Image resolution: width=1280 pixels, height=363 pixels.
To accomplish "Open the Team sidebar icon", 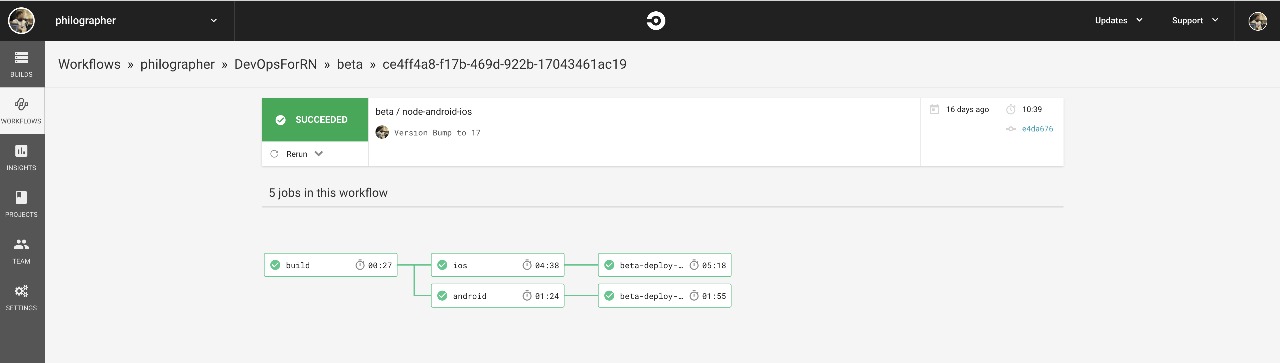I will pyautogui.click(x=21, y=250).
